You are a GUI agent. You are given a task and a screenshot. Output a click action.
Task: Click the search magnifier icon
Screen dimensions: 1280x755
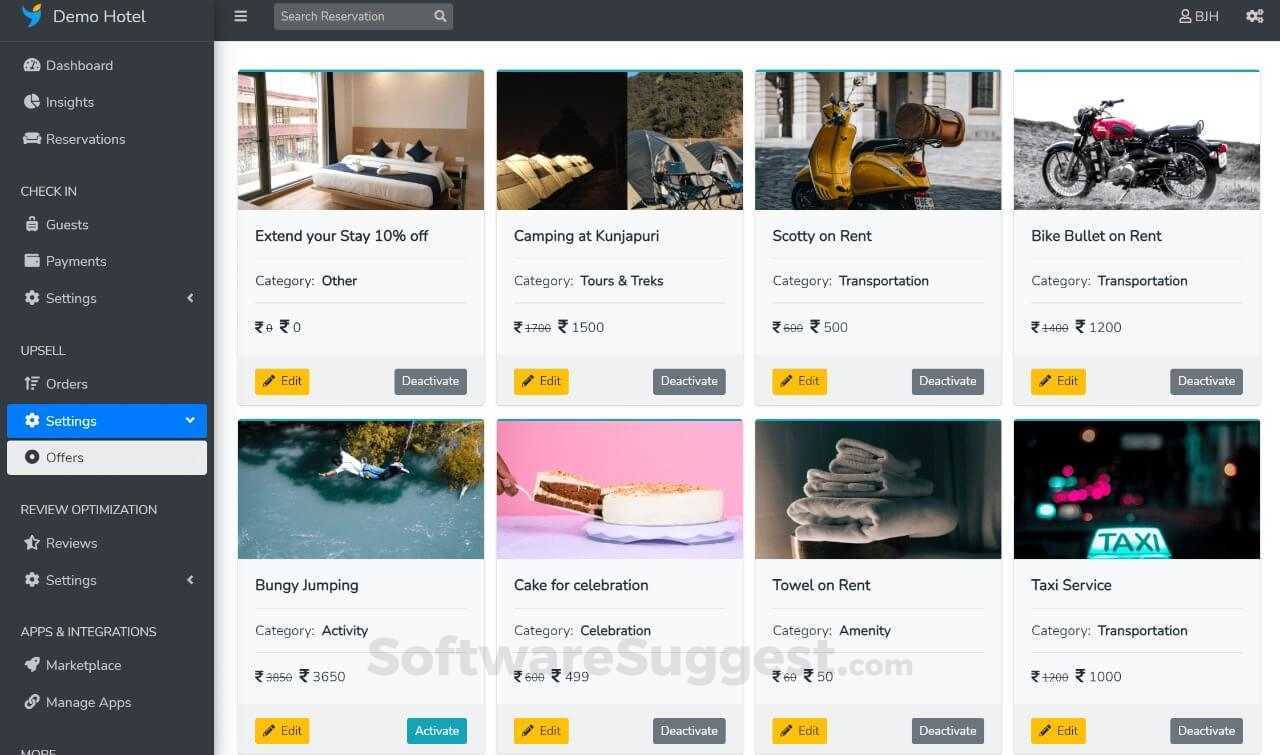(440, 16)
